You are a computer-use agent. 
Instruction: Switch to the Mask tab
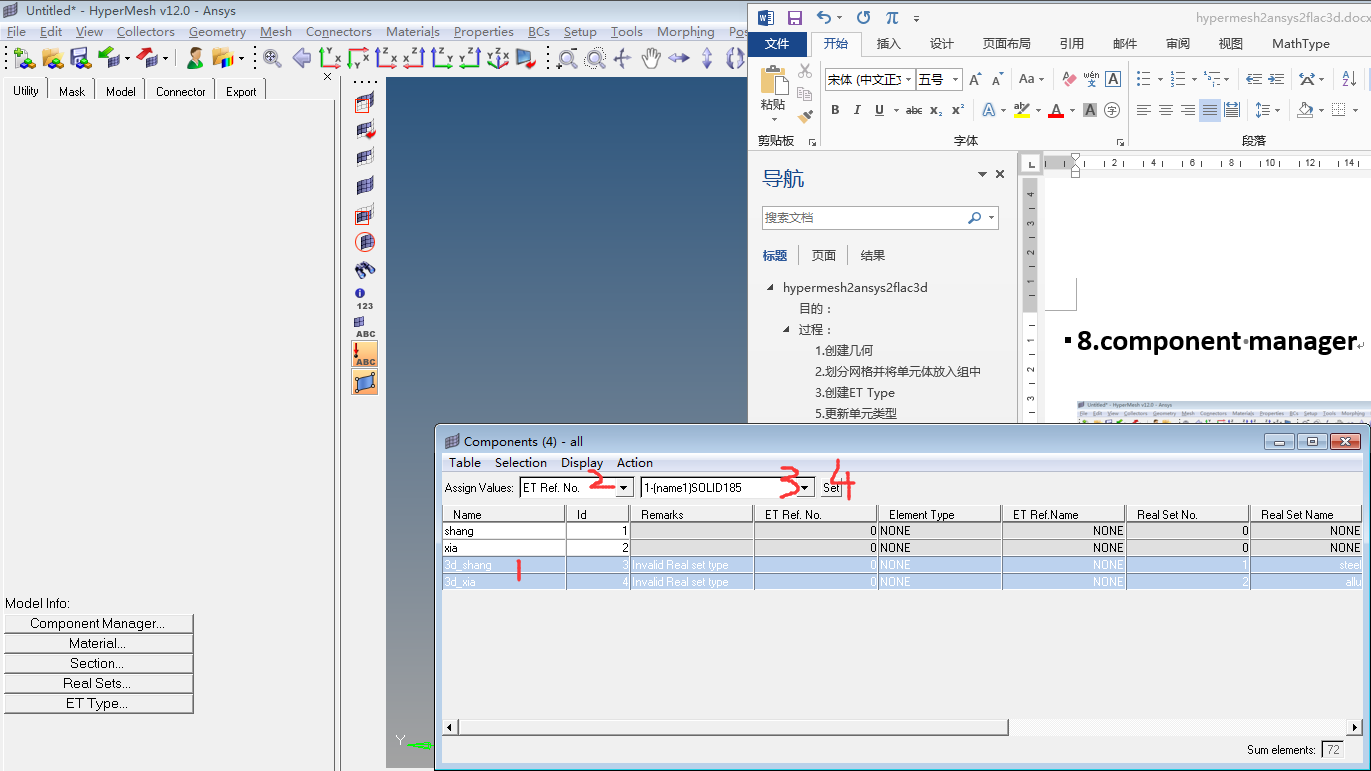[x=72, y=91]
